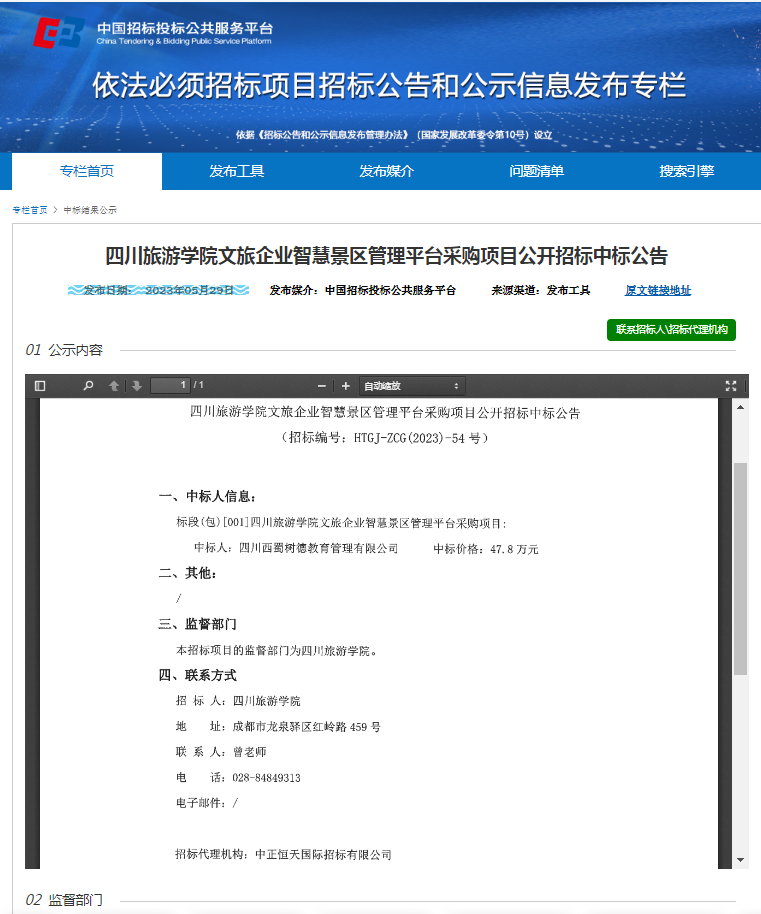This screenshot has width=761, height=914.
Task: Click 四川西蜀树德教育管理有限公司 winner name
Action: 319,549
